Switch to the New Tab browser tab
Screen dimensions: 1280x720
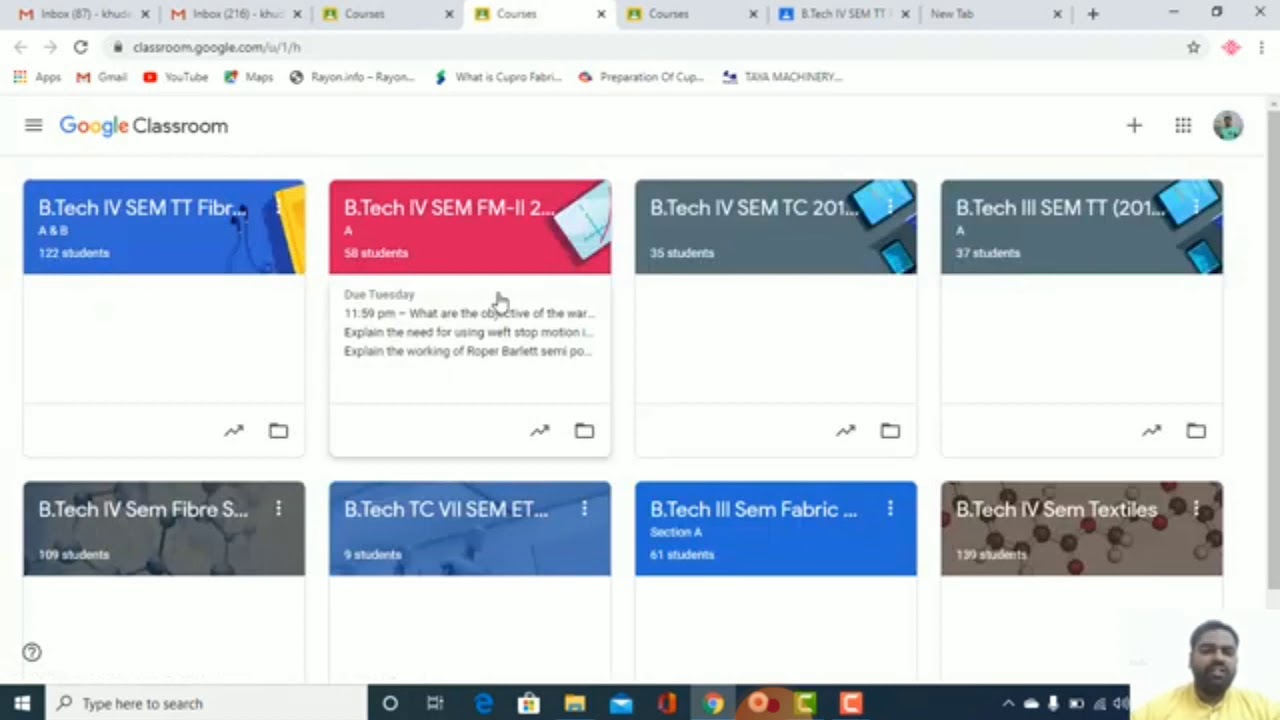994,14
